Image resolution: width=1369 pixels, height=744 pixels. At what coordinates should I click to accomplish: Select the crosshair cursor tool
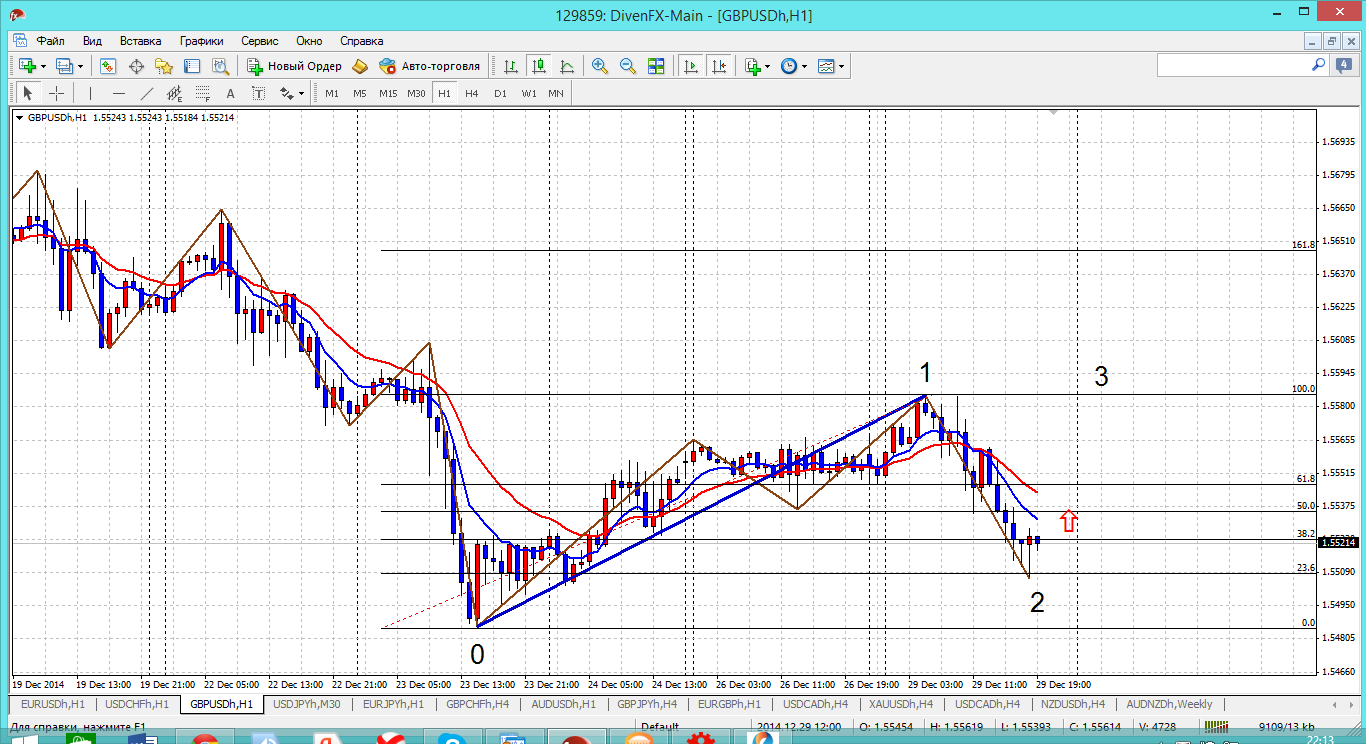click(x=57, y=93)
